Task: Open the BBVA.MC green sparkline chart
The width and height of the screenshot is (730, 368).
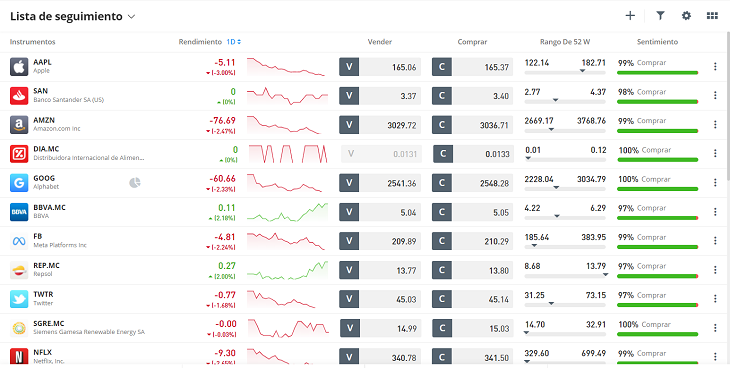Action: 287,212
